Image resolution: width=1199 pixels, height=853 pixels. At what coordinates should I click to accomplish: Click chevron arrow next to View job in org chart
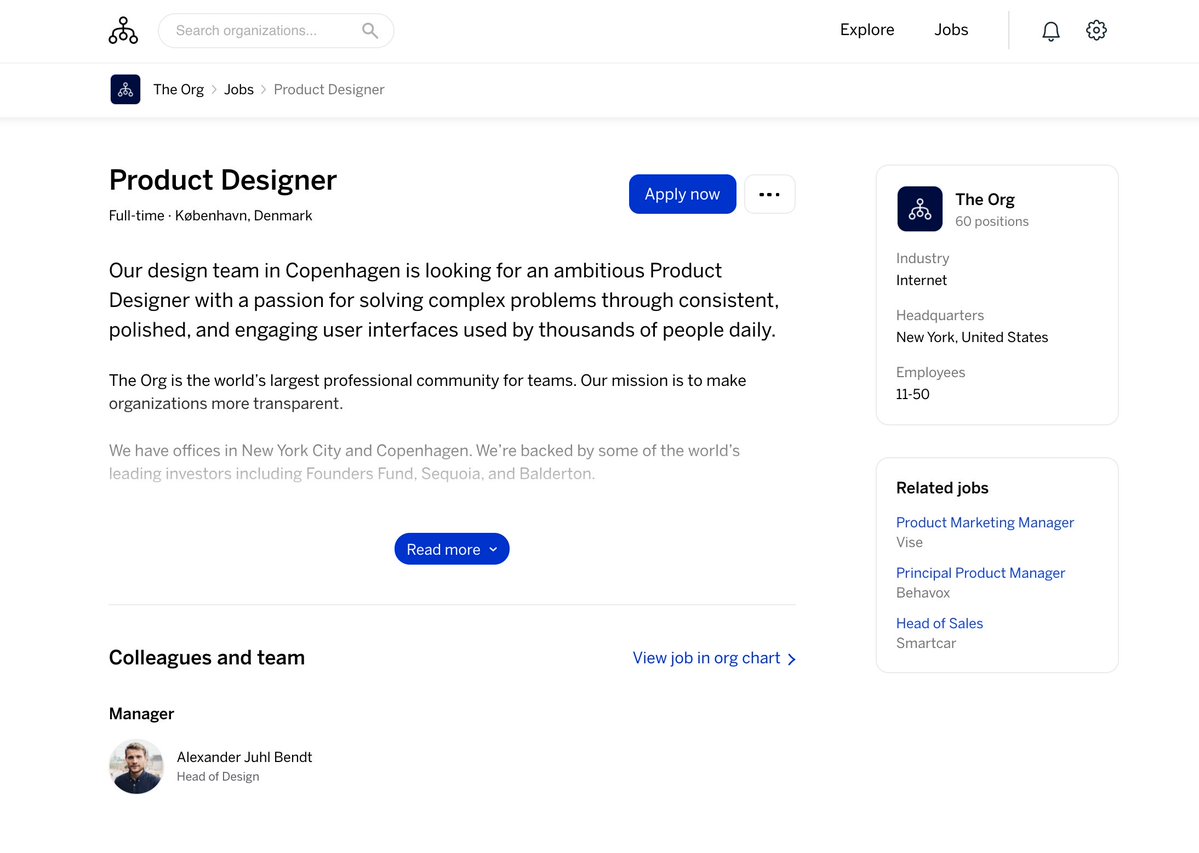click(791, 659)
